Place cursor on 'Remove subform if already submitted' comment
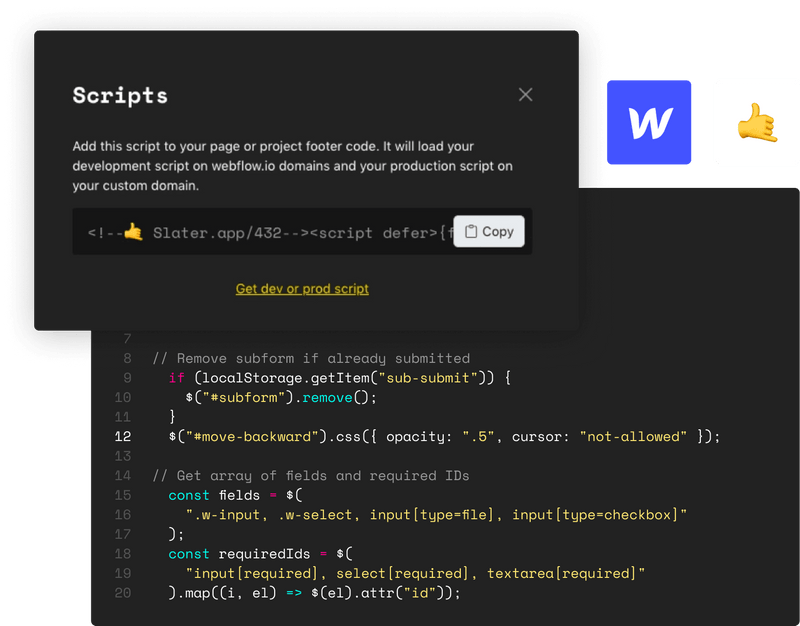Viewport: 800px width, 626px height. (x=320, y=358)
